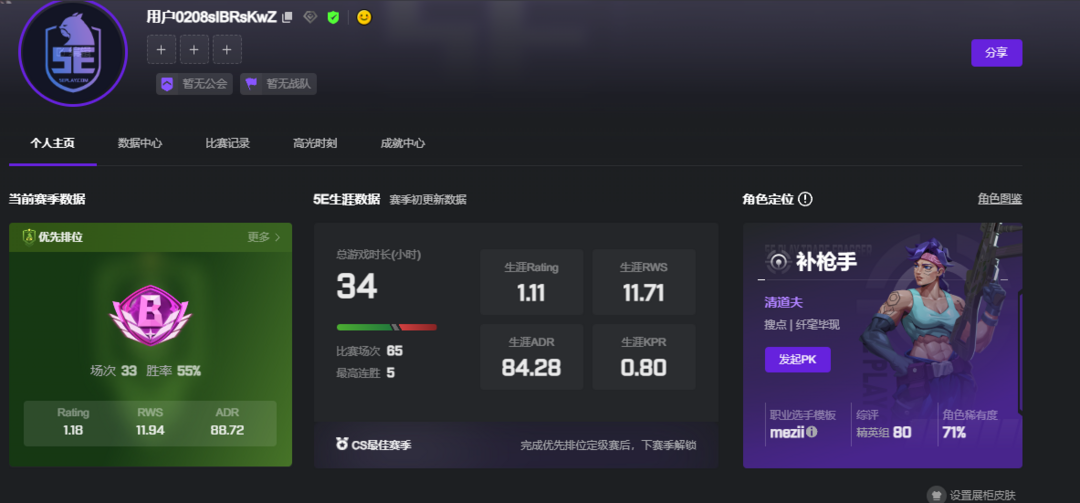Click the green-red win loss bar
Screen dimensions: 1080x503
[x=386, y=327]
